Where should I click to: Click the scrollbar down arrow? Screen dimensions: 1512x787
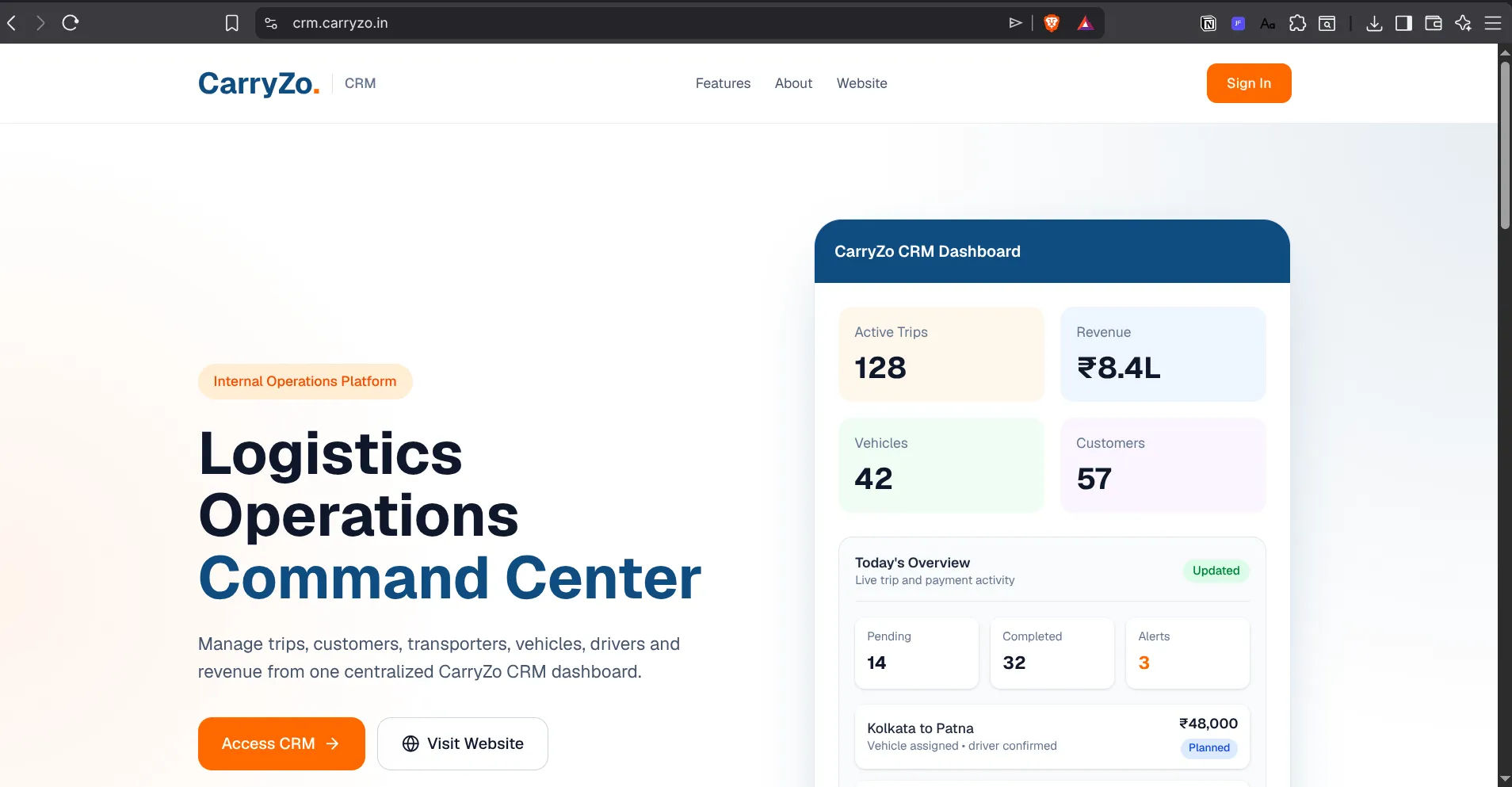click(1505, 779)
